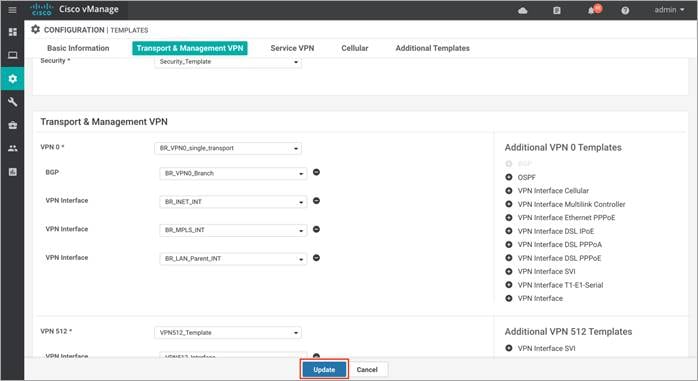This screenshot has height=381, width=698.
Task: Click the Transport & Management VPN section heading
Action: 104,122
